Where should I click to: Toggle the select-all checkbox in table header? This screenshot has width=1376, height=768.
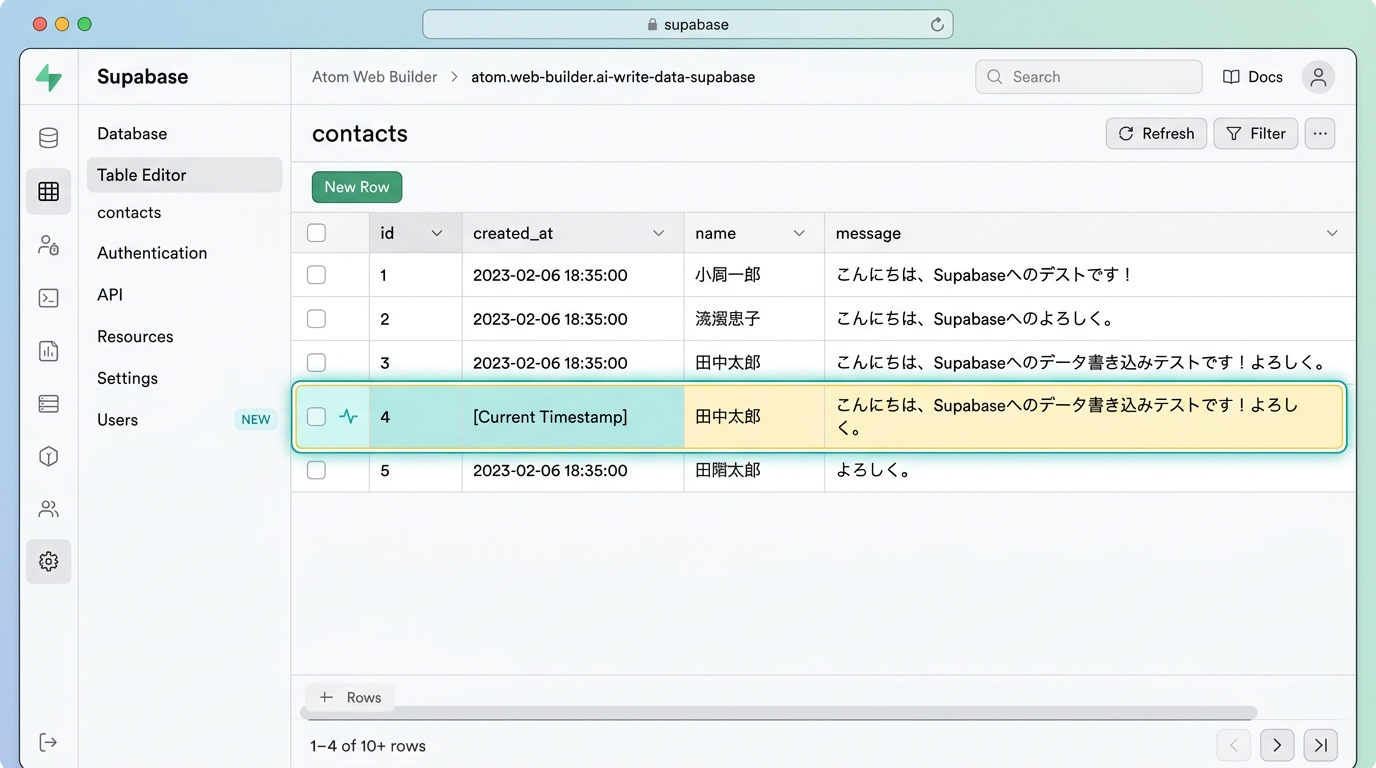(x=316, y=233)
